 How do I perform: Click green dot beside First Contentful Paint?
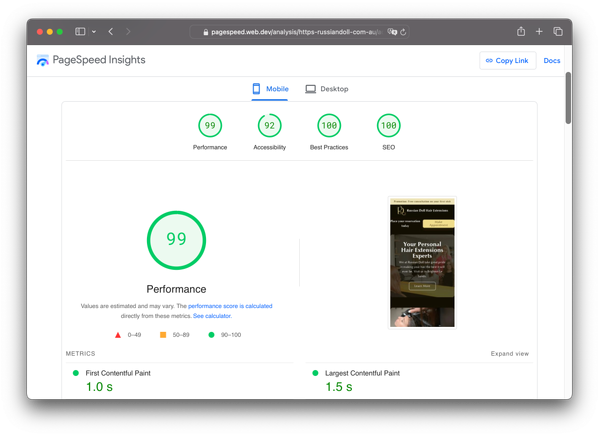(76, 373)
